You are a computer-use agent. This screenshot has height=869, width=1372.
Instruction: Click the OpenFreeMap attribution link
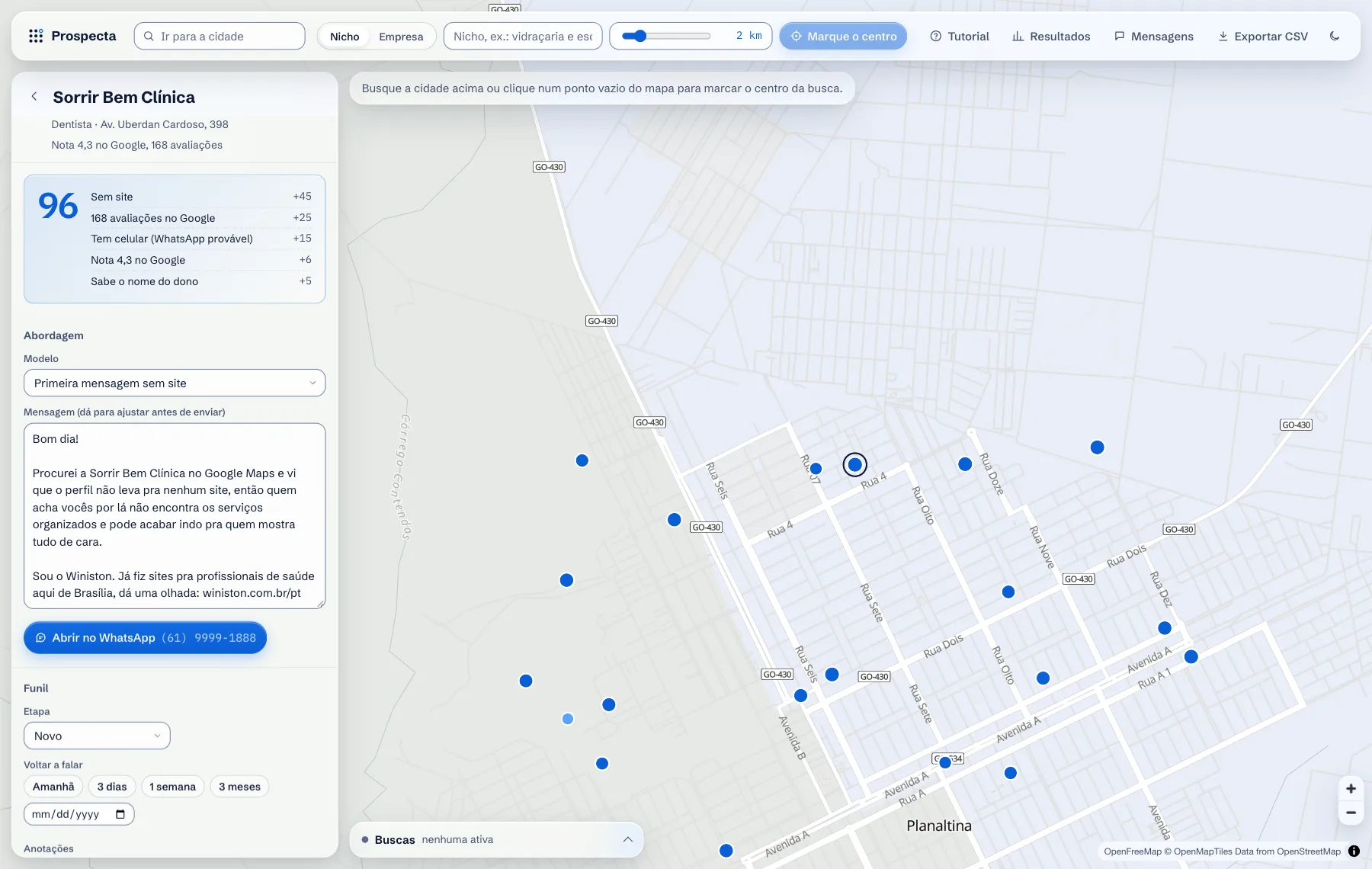coord(1133,851)
